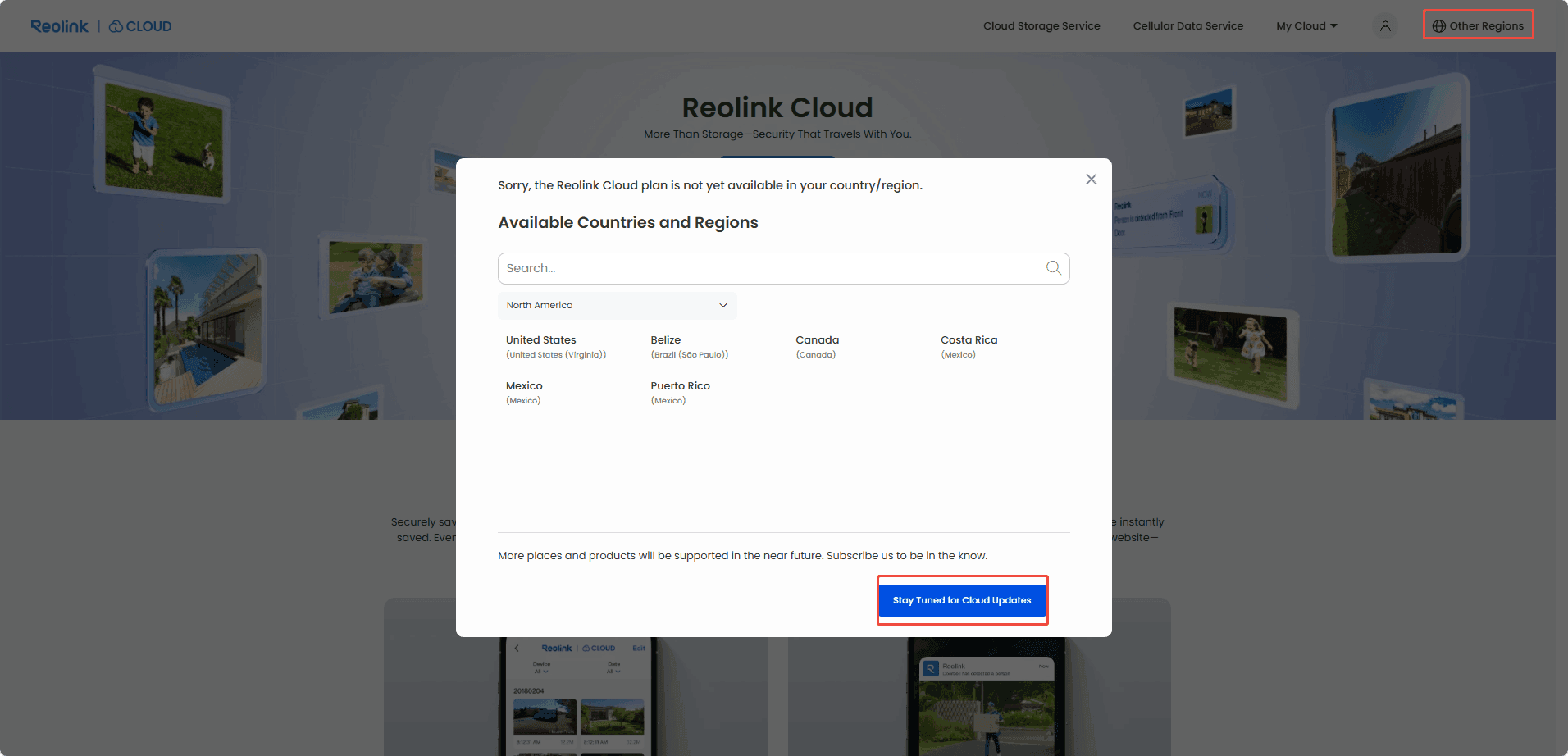Screen dimensions: 1568x756
Task: Click the Stay Tuned for Cloud Updates button
Action: tap(962, 599)
